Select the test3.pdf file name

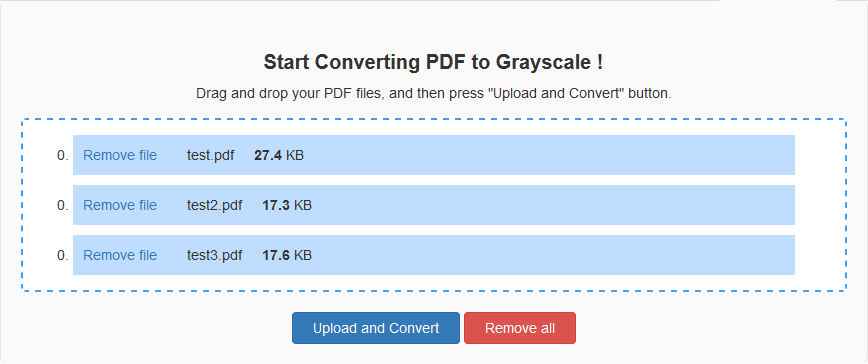pos(214,255)
